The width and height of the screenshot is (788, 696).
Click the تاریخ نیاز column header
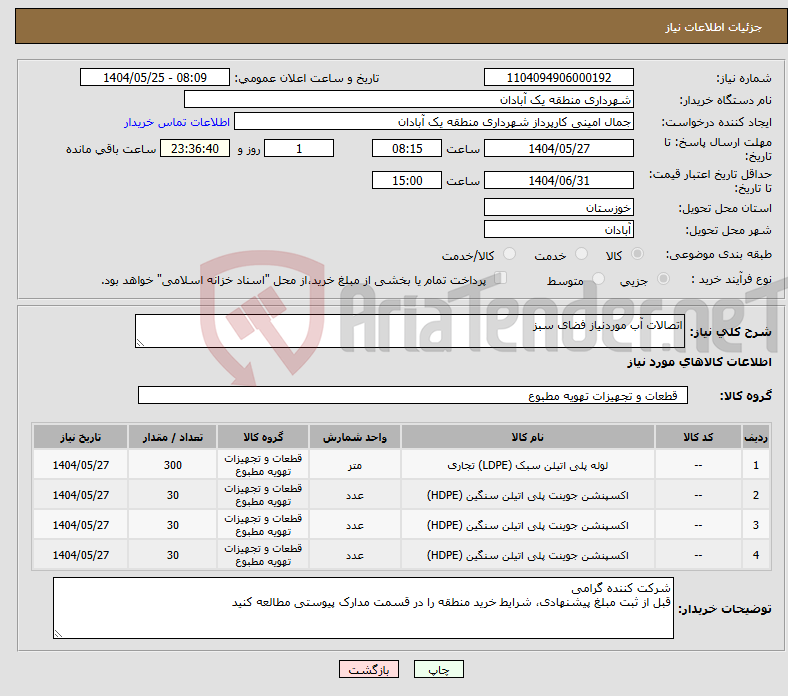click(x=80, y=437)
